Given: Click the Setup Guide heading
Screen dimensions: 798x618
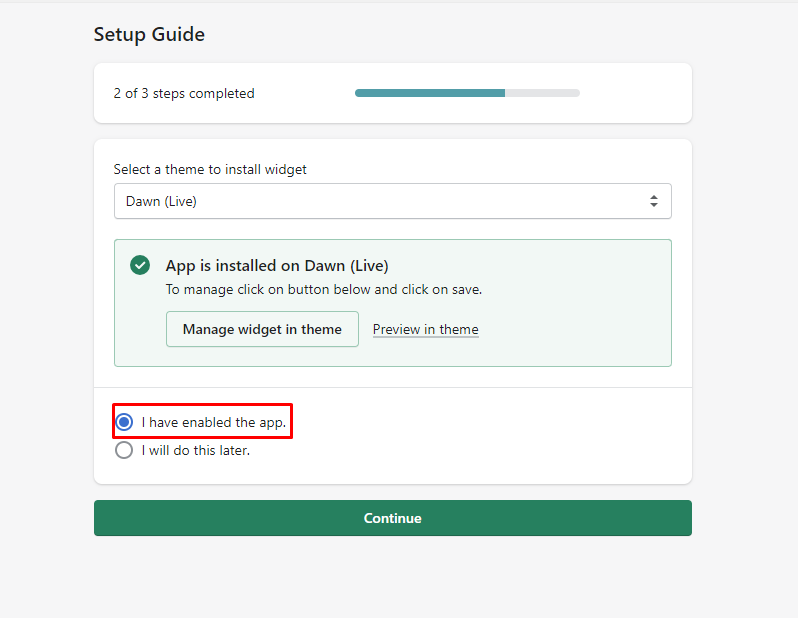Looking at the screenshot, I should coord(149,34).
